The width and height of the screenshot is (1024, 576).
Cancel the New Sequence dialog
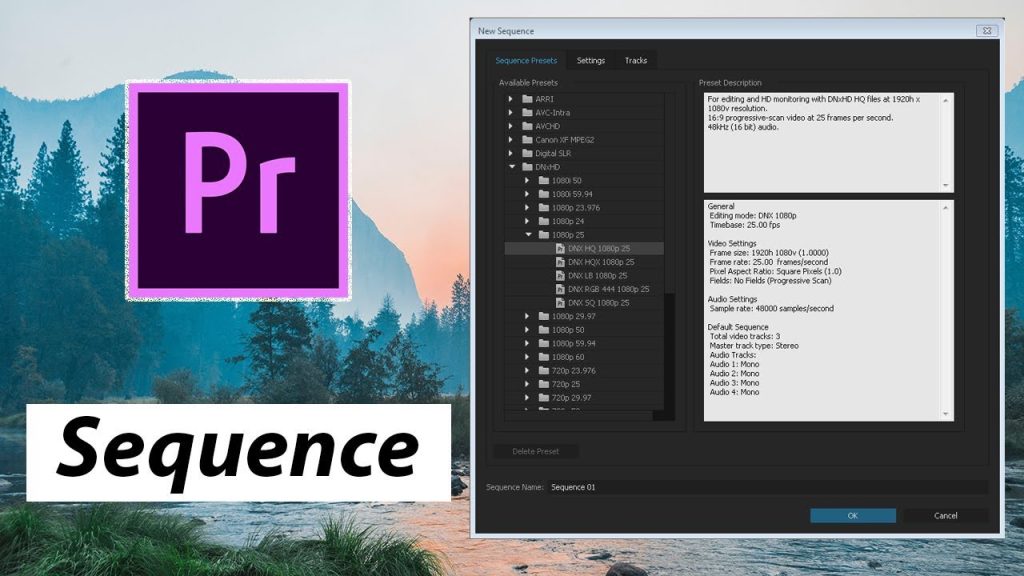coord(945,516)
